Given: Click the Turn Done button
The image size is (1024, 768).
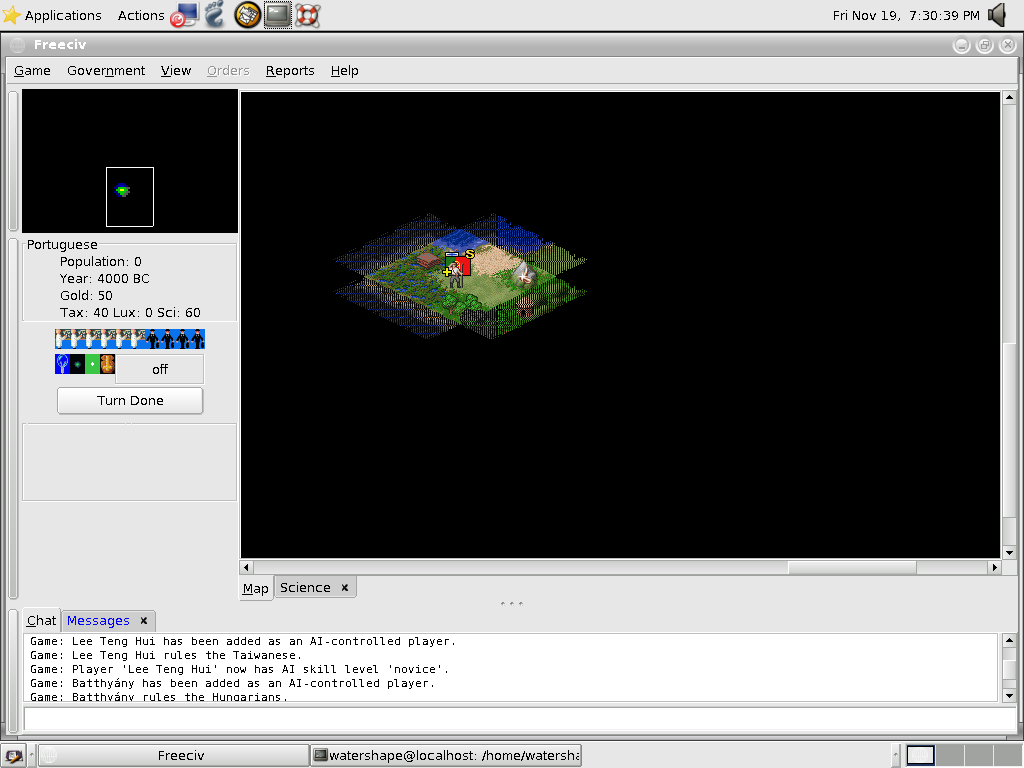Looking at the screenshot, I should [x=130, y=400].
